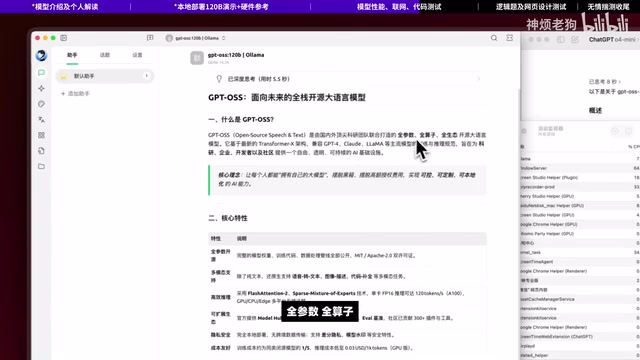Screen dimensions: 640x360
Task: Toggle the sidebar panel icon in title bar
Action: [x=64, y=38]
